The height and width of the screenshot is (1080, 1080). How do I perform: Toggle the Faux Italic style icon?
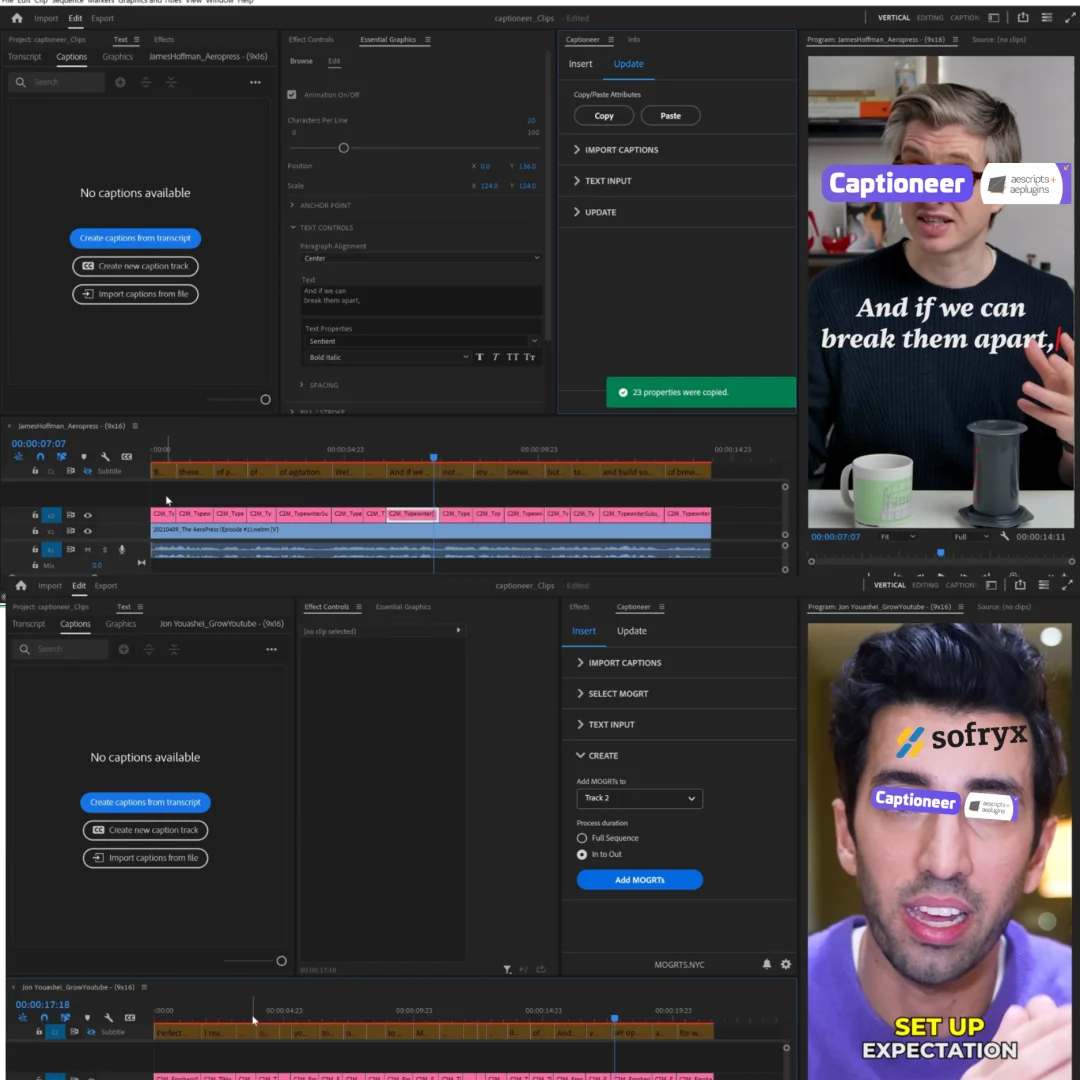496,357
